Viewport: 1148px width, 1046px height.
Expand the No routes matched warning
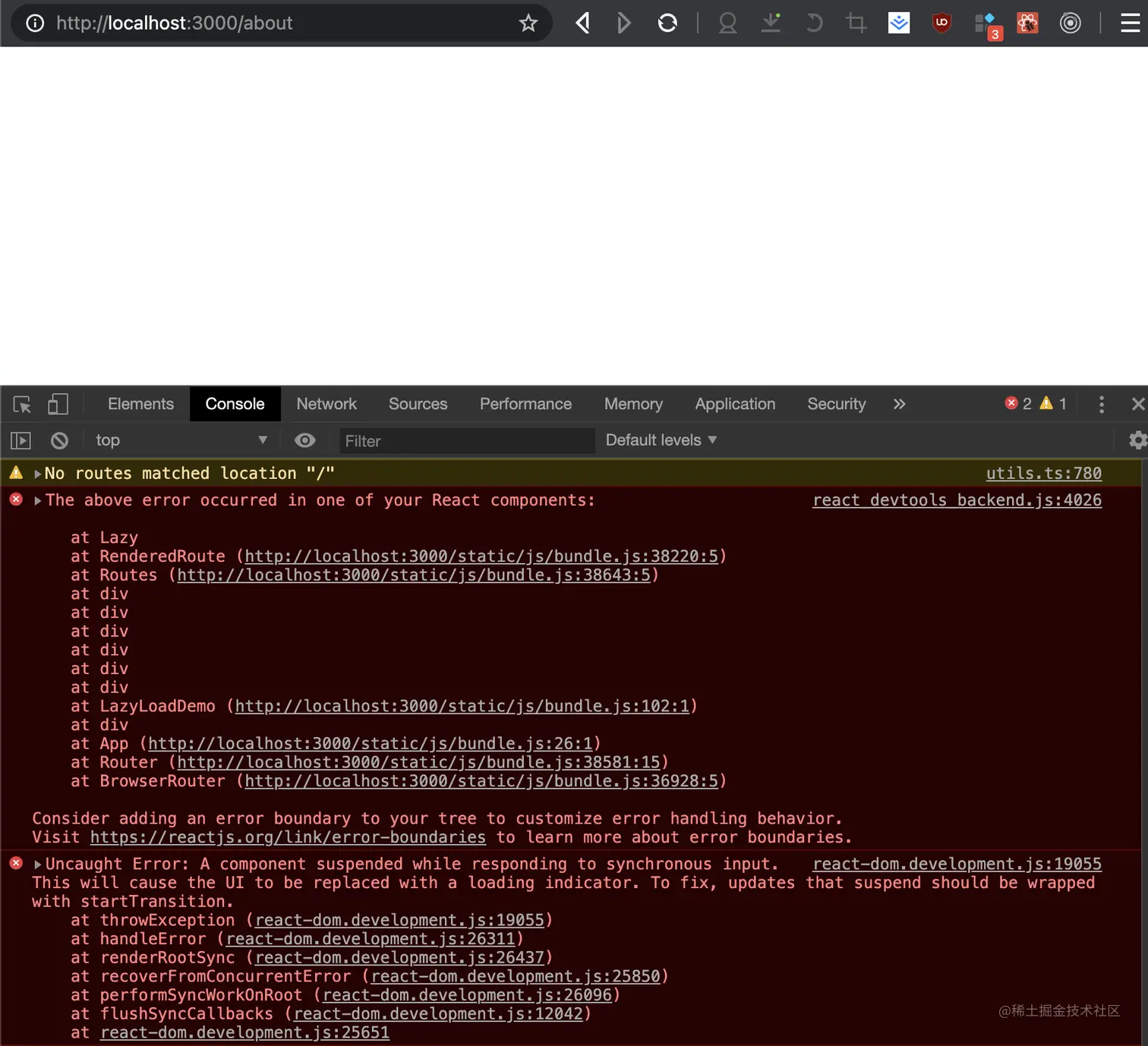click(x=38, y=474)
